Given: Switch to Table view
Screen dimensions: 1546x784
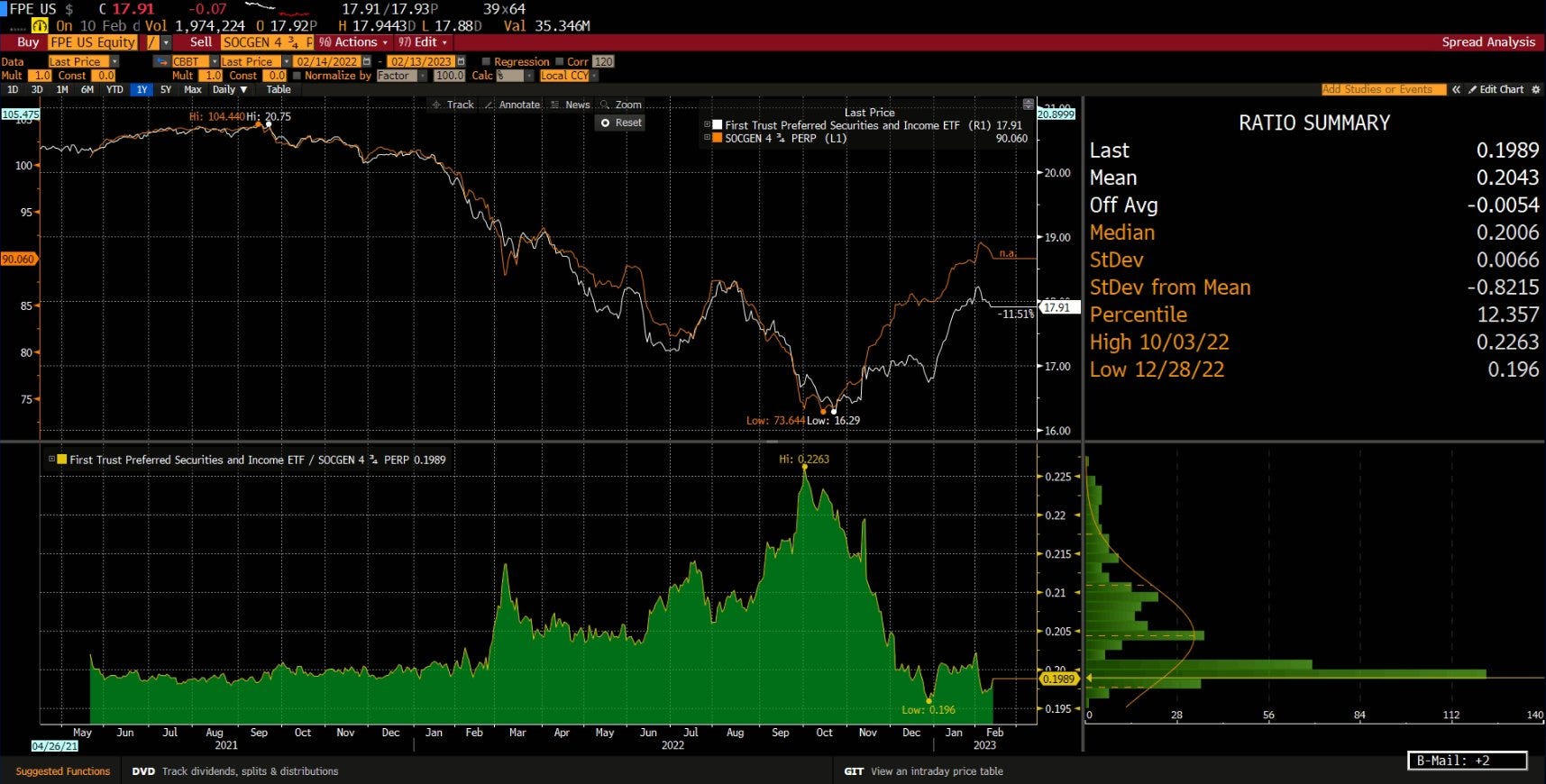Looking at the screenshot, I should [279, 89].
